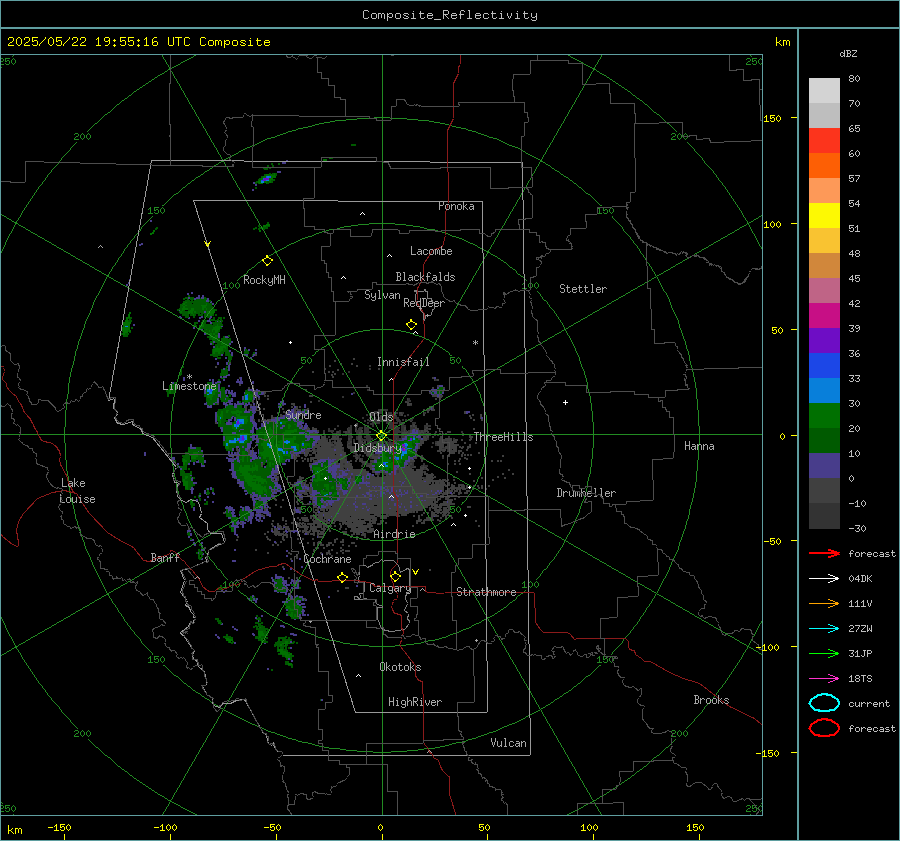
Task: Click the Sylvan label
Action: (x=382, y=295)
